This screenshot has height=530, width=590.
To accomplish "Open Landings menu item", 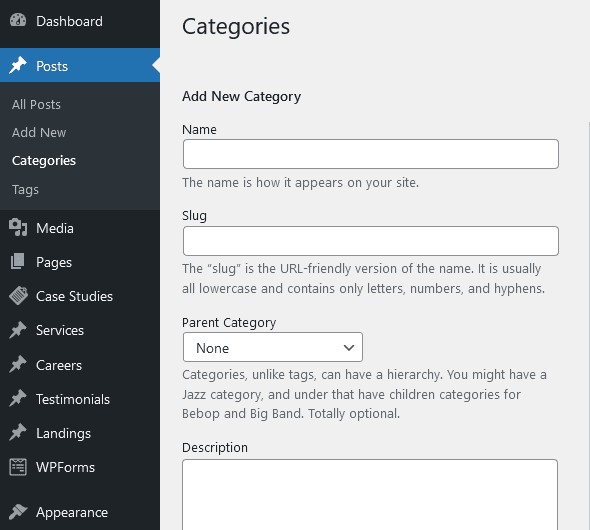I will coord(80,433).
